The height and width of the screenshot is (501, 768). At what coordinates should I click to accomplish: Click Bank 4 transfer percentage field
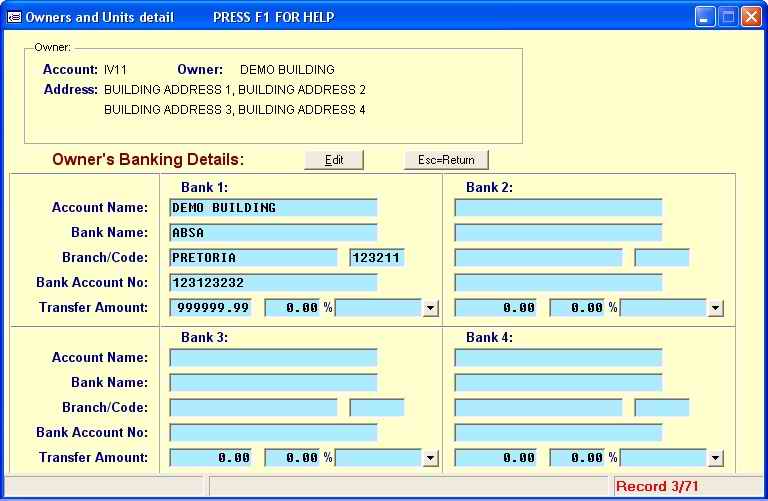tap(577, 458)
